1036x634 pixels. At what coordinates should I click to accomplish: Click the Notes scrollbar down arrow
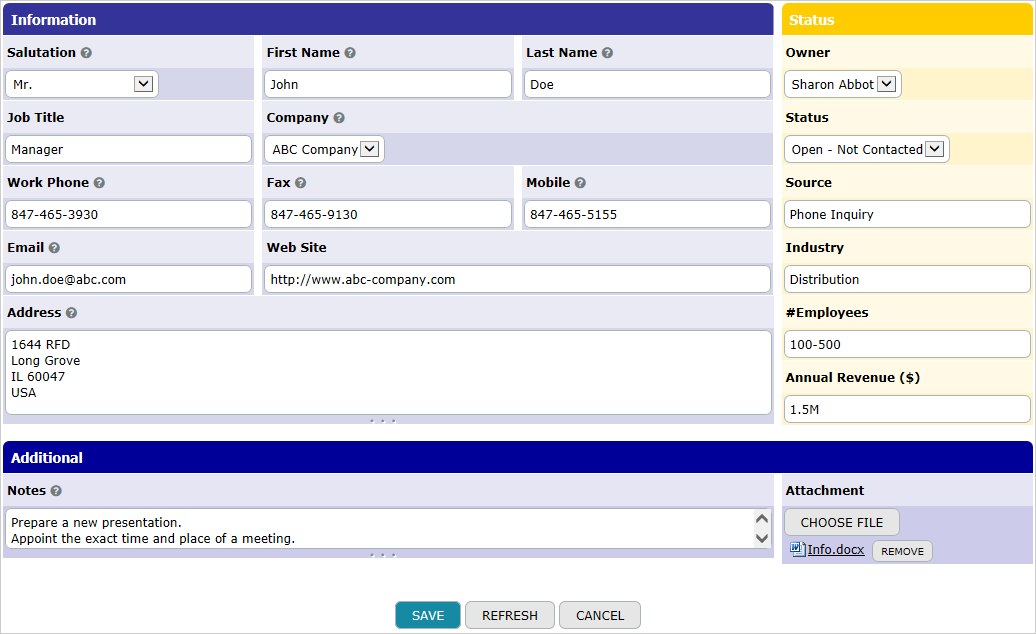tap(762, 538)
